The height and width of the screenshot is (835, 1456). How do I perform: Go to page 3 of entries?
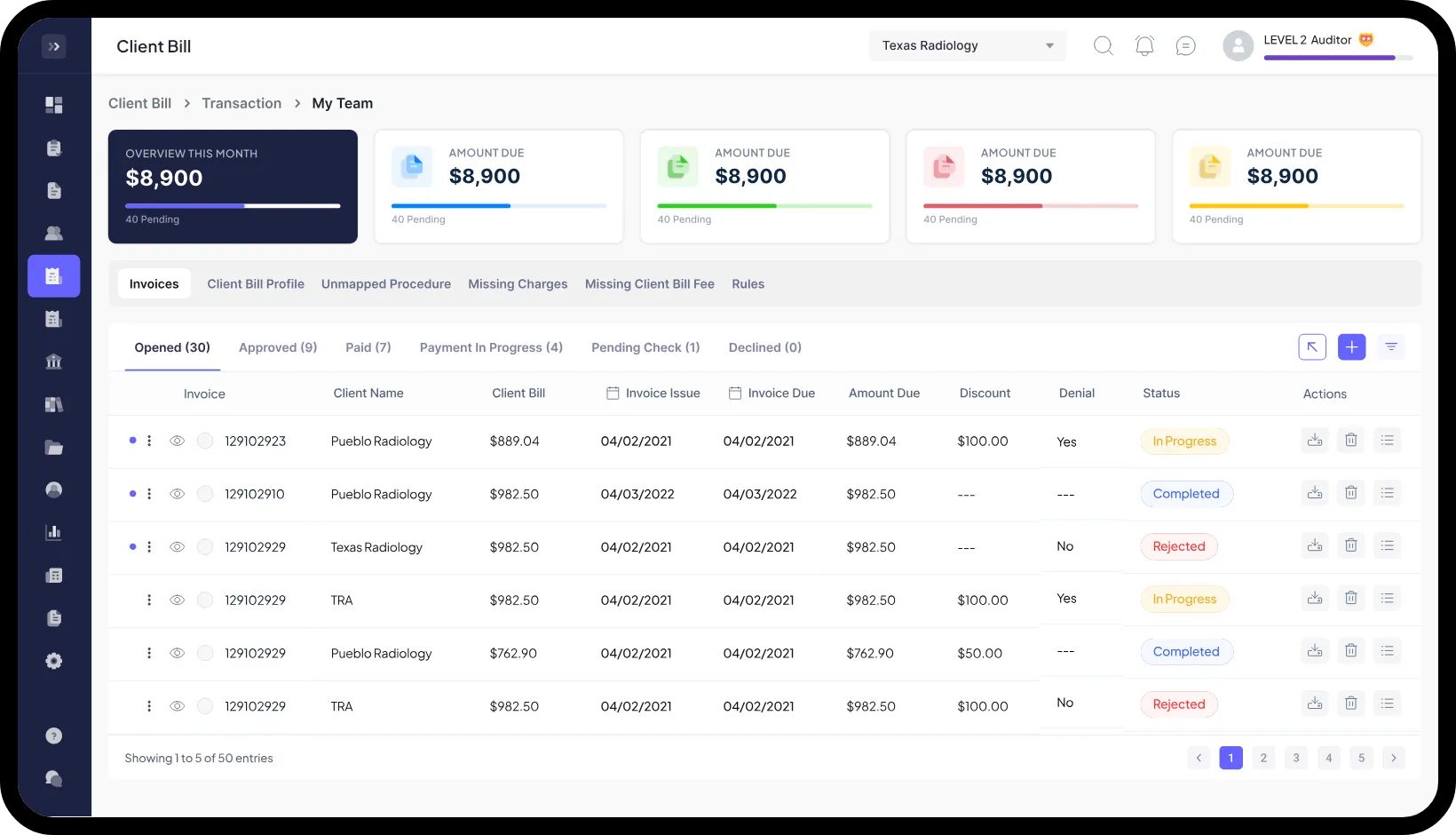click(1295, 758)
